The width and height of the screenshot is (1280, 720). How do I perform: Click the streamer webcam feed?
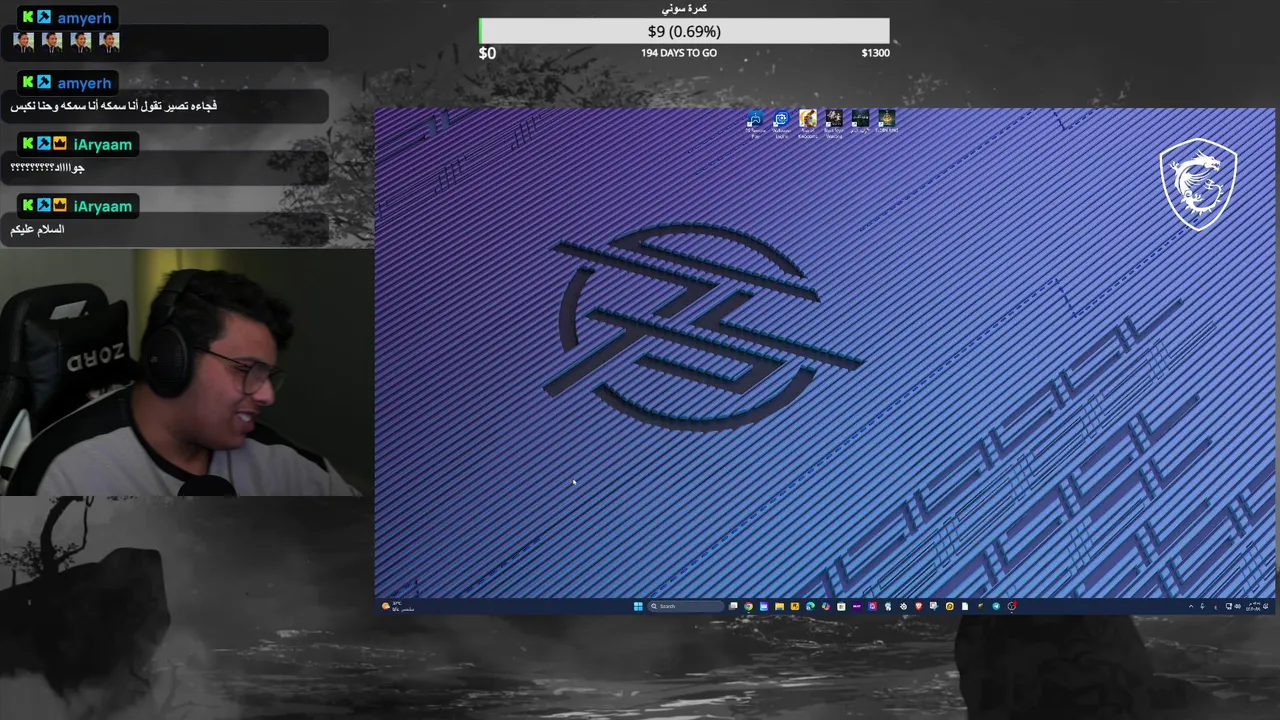[187, 372]
